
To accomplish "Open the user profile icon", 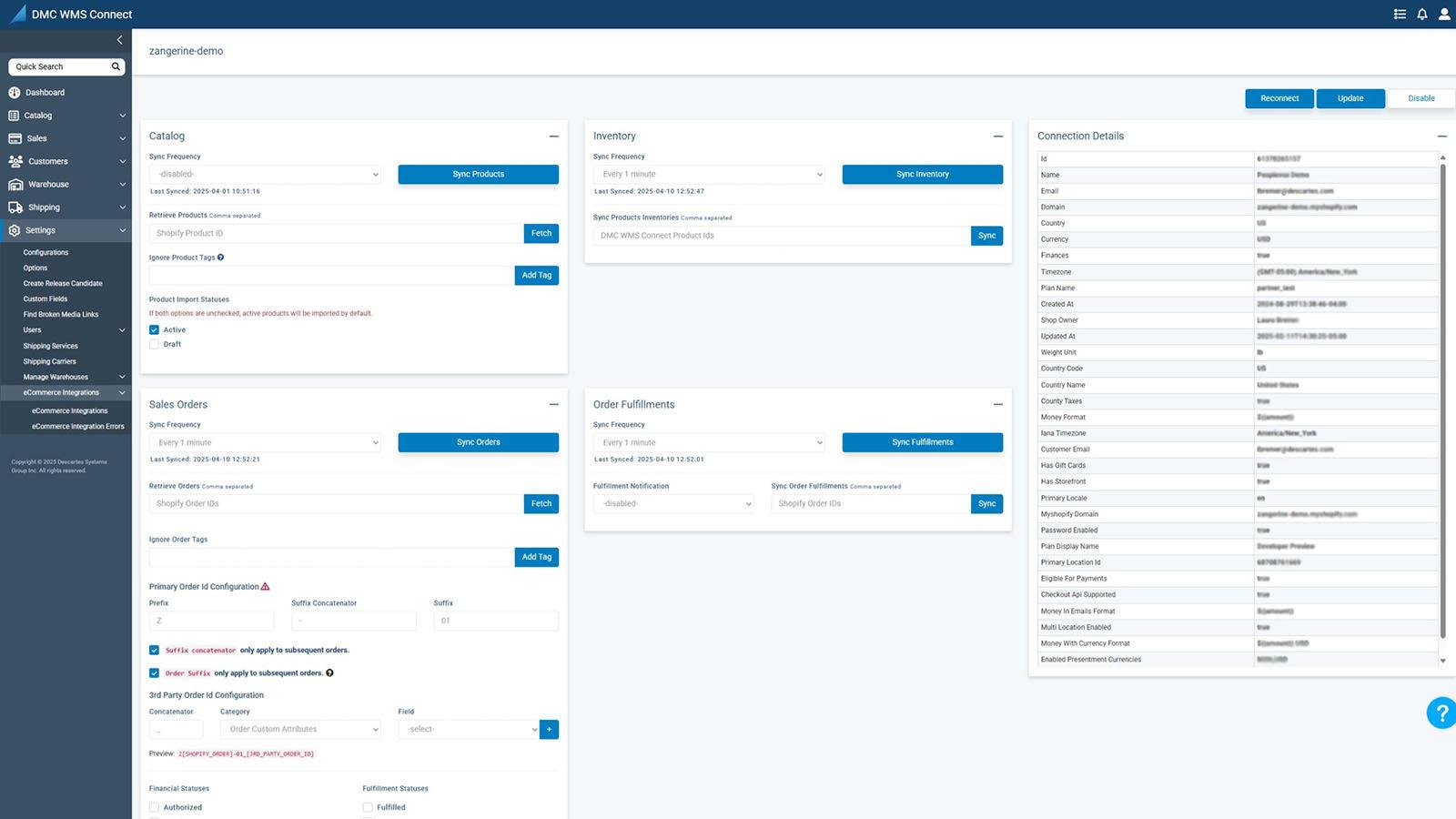I will (x=1443, y=15).
